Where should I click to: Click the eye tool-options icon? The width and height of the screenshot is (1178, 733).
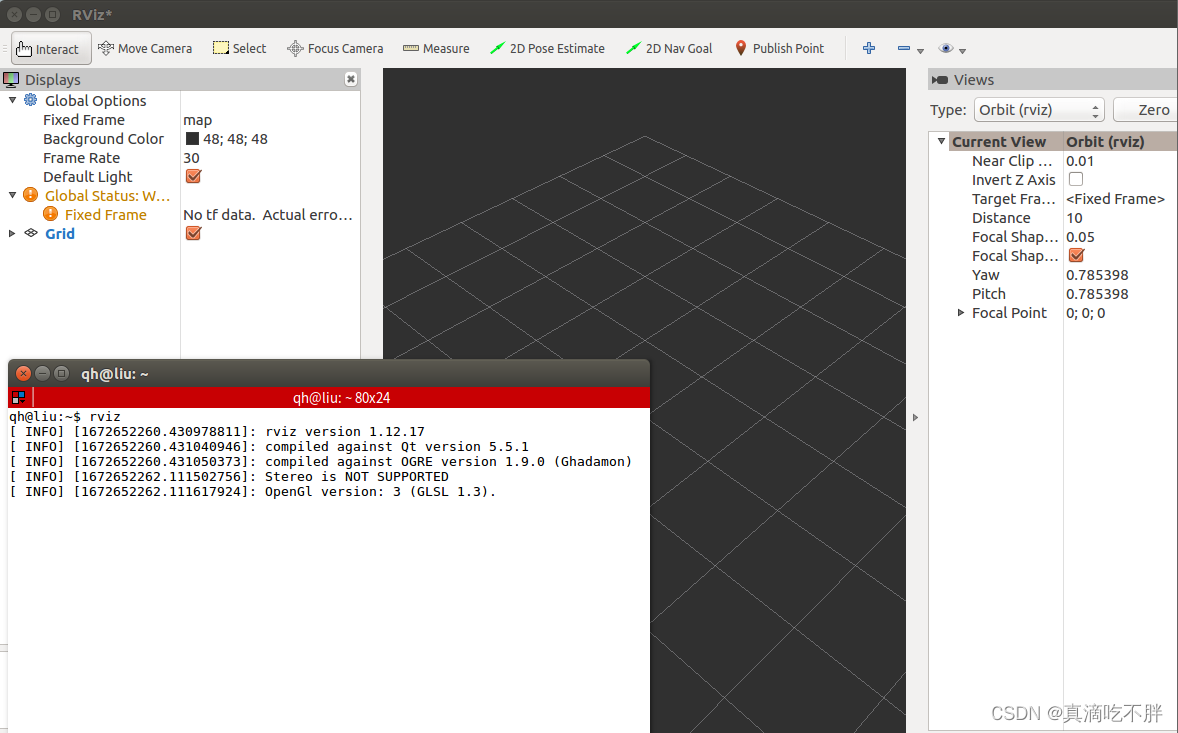[x=946, y=48]
